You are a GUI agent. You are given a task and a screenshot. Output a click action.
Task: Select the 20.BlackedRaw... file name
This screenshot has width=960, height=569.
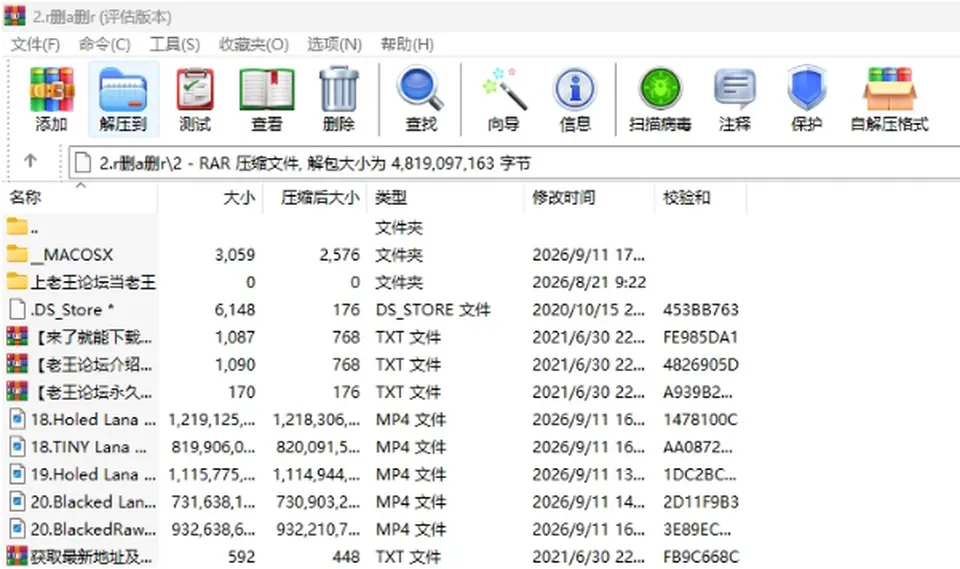point(93,529)
